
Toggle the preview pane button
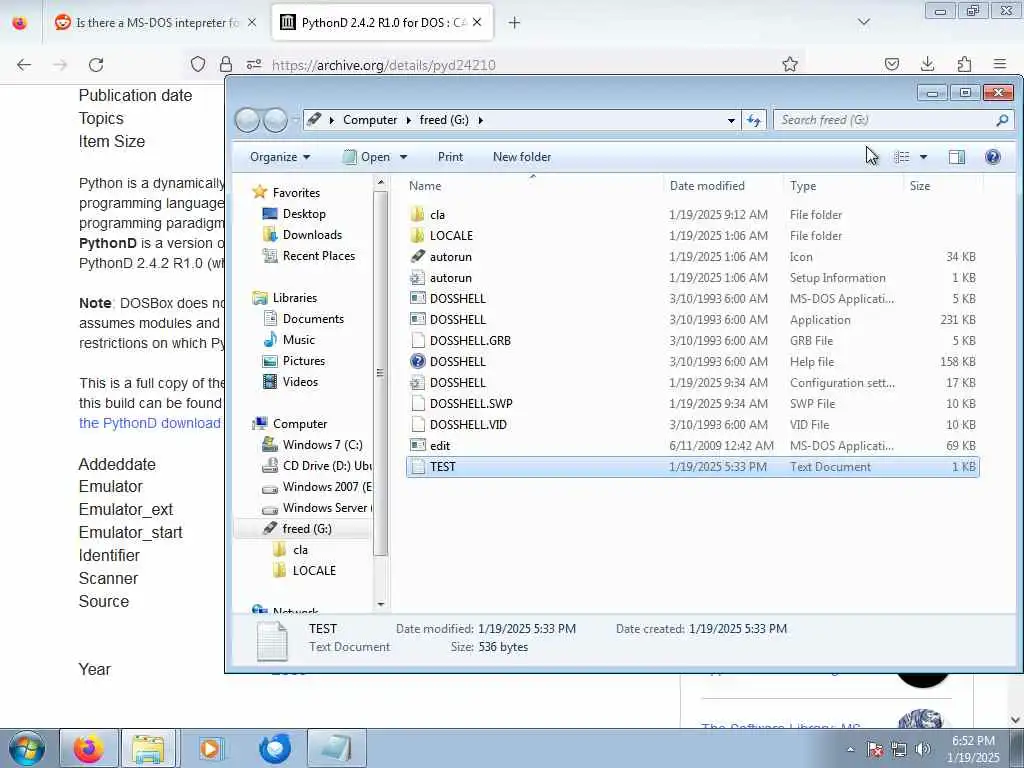pos(957,157)
